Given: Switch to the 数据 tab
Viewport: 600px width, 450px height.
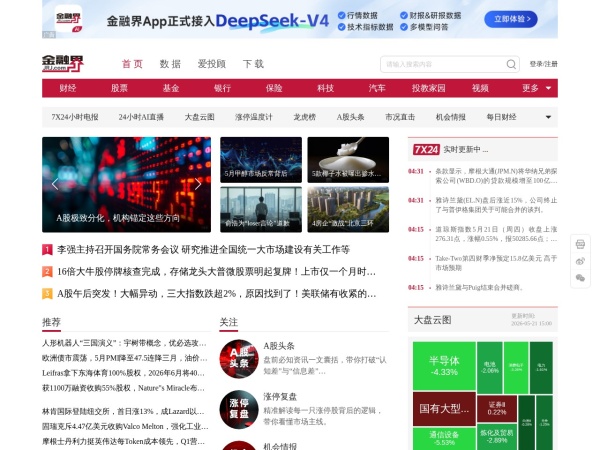Looking at the screenshot, I should tap(170, 64).
